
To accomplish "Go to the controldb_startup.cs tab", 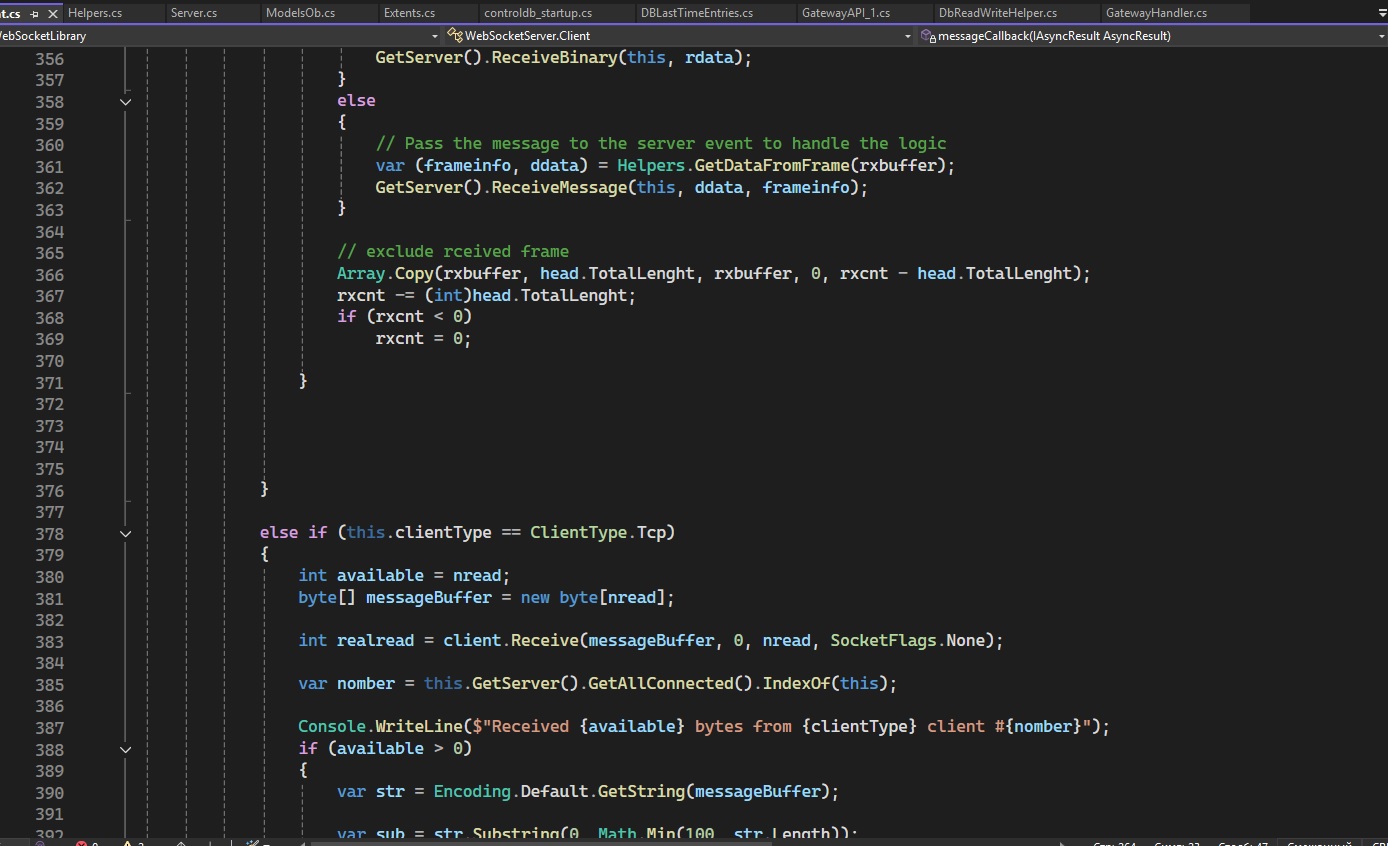I will [x=538, y=13].
